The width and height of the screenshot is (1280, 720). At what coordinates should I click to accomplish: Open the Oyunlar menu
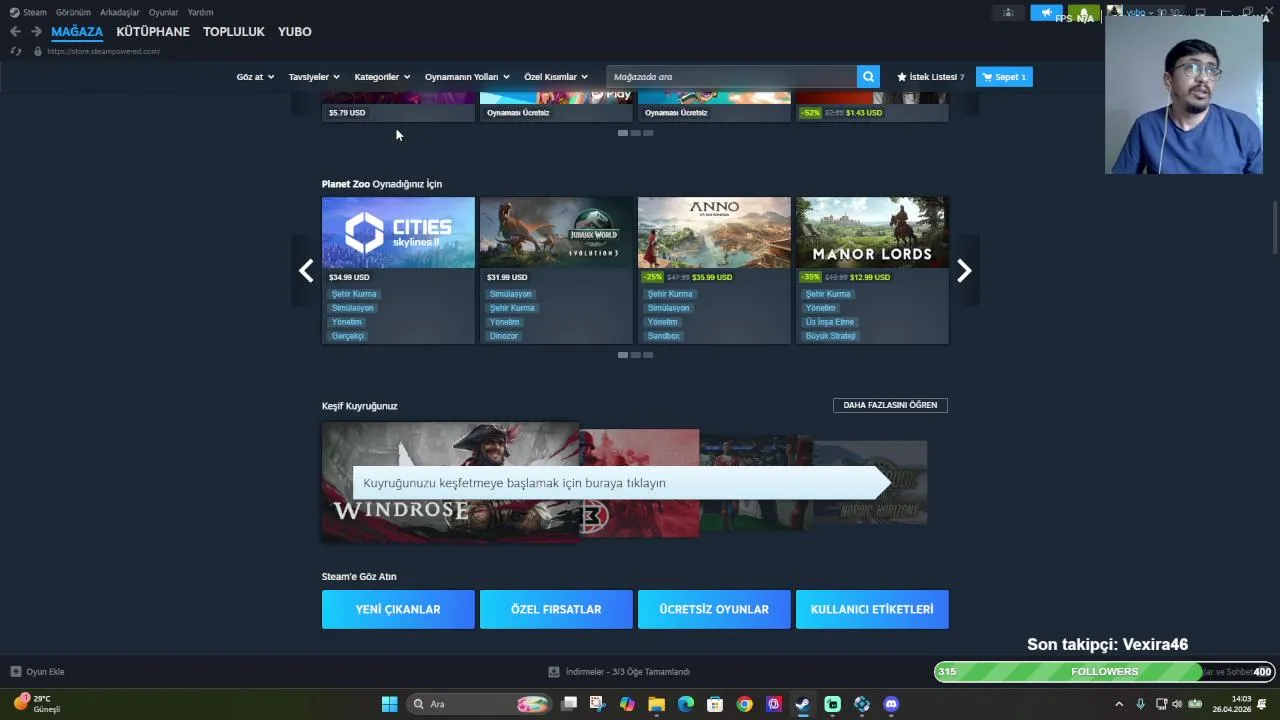(164, 13)
